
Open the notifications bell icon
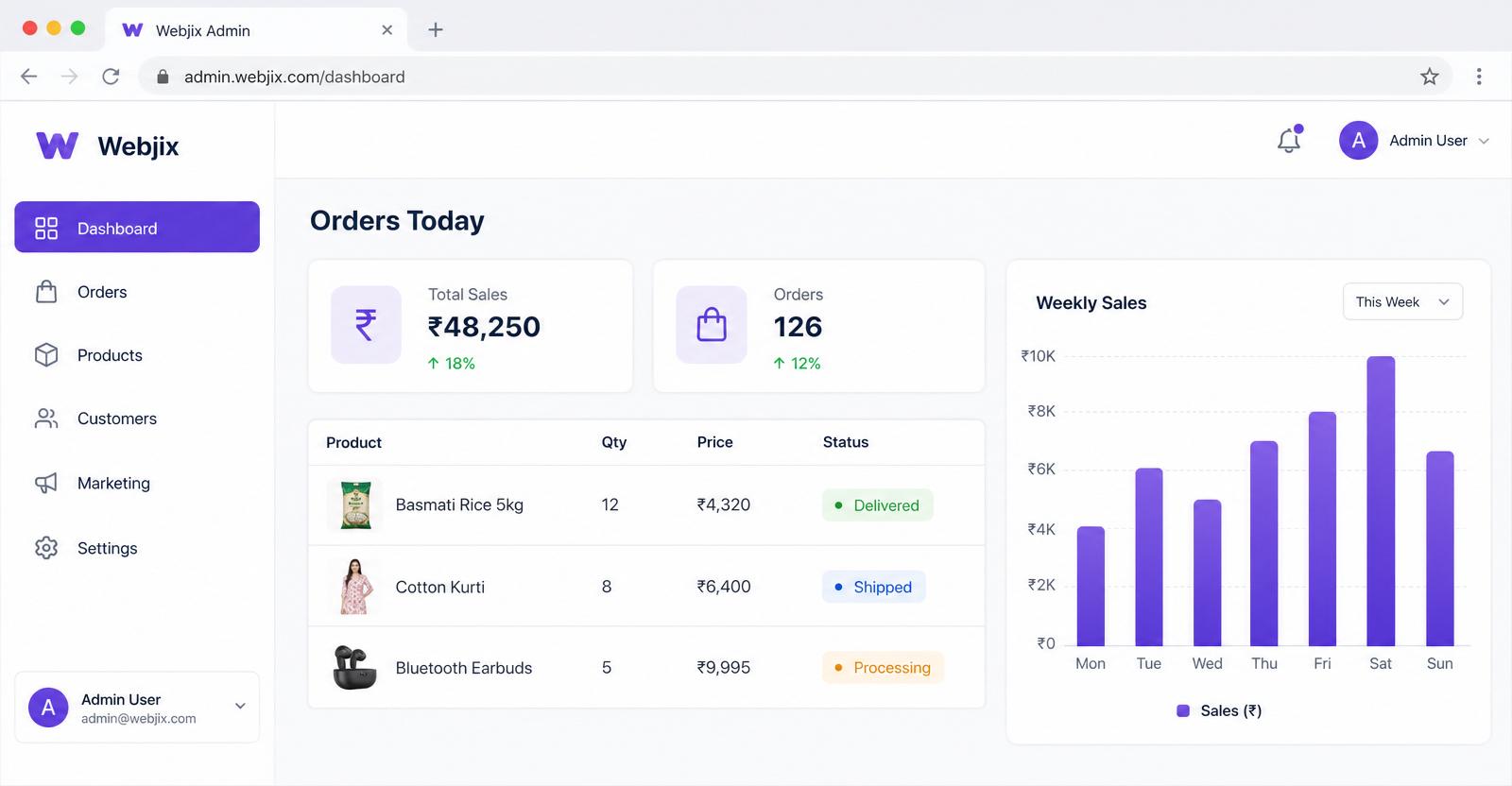point(1289,140)
